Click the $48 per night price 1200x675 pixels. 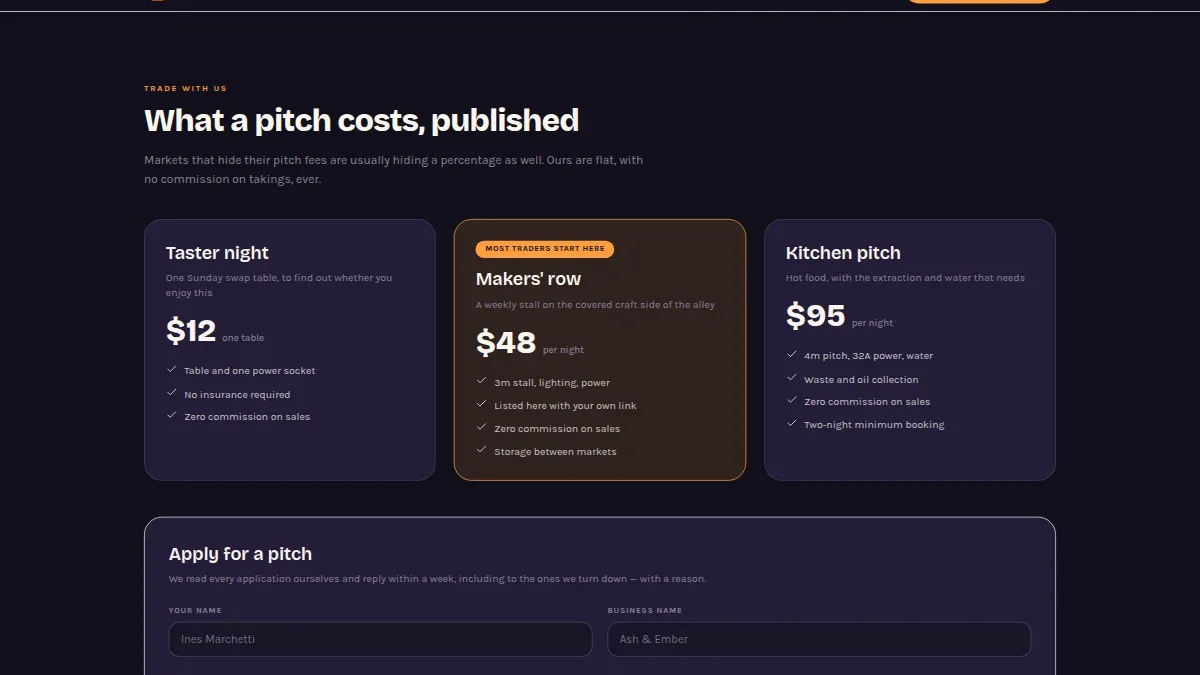tap(530, 343)
